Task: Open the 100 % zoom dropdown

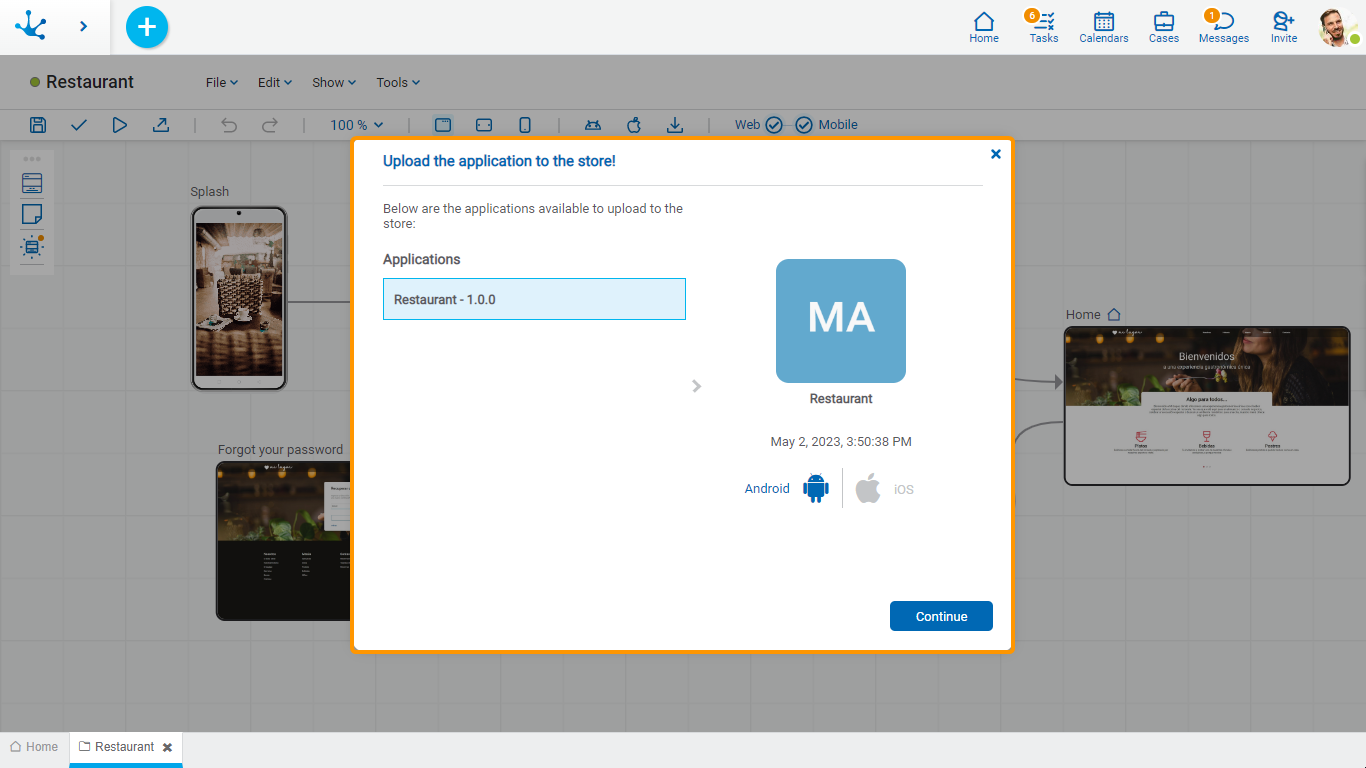Action: pos(357,125)
